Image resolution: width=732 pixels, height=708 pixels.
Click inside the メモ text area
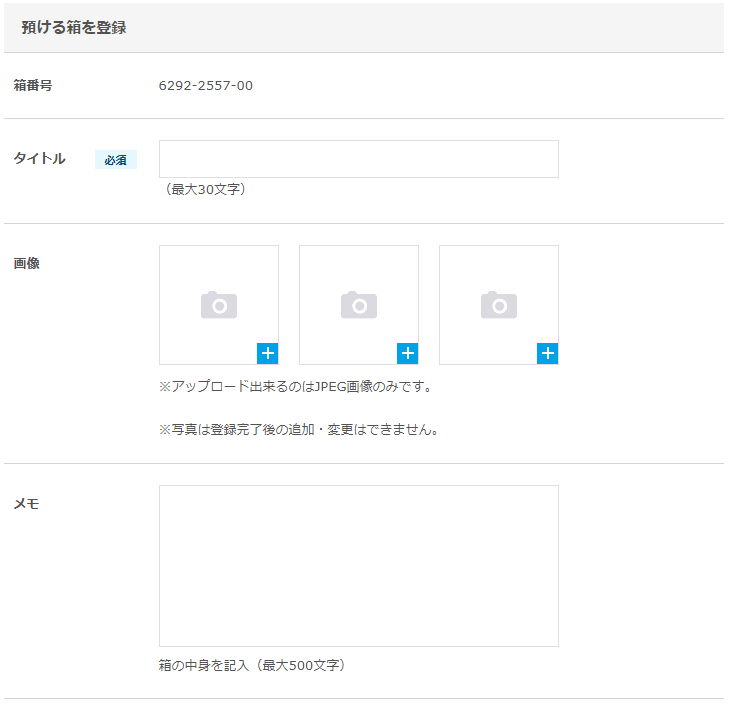[x=358, y=565]
